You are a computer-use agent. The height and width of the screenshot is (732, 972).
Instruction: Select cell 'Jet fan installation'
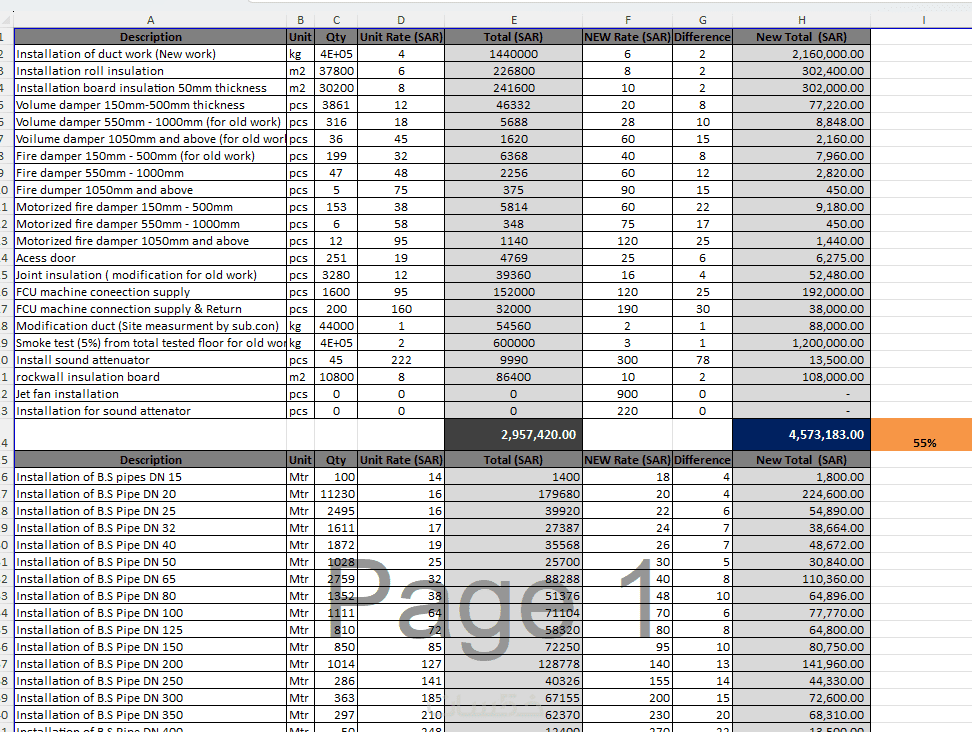tap(151, 394)
